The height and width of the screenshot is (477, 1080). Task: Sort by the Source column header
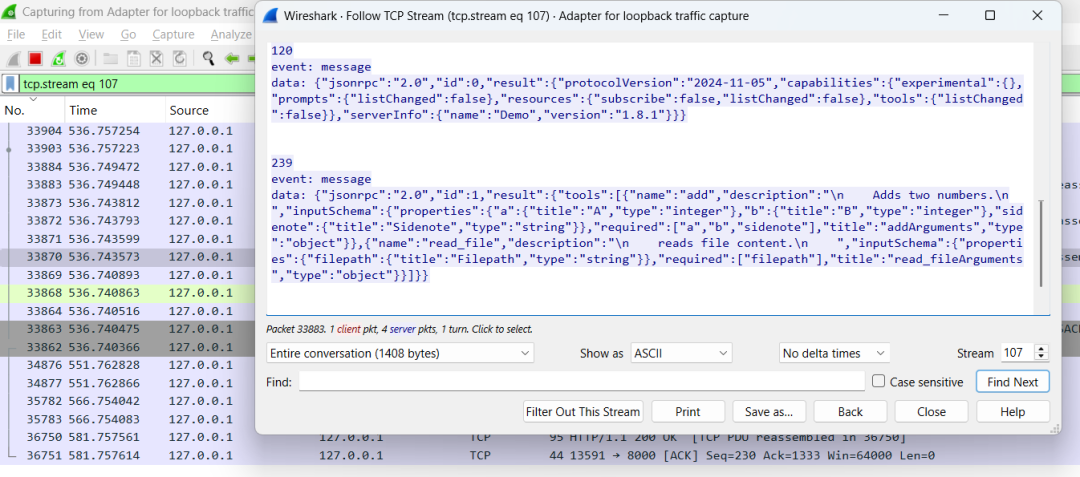(x=210, y=110)
